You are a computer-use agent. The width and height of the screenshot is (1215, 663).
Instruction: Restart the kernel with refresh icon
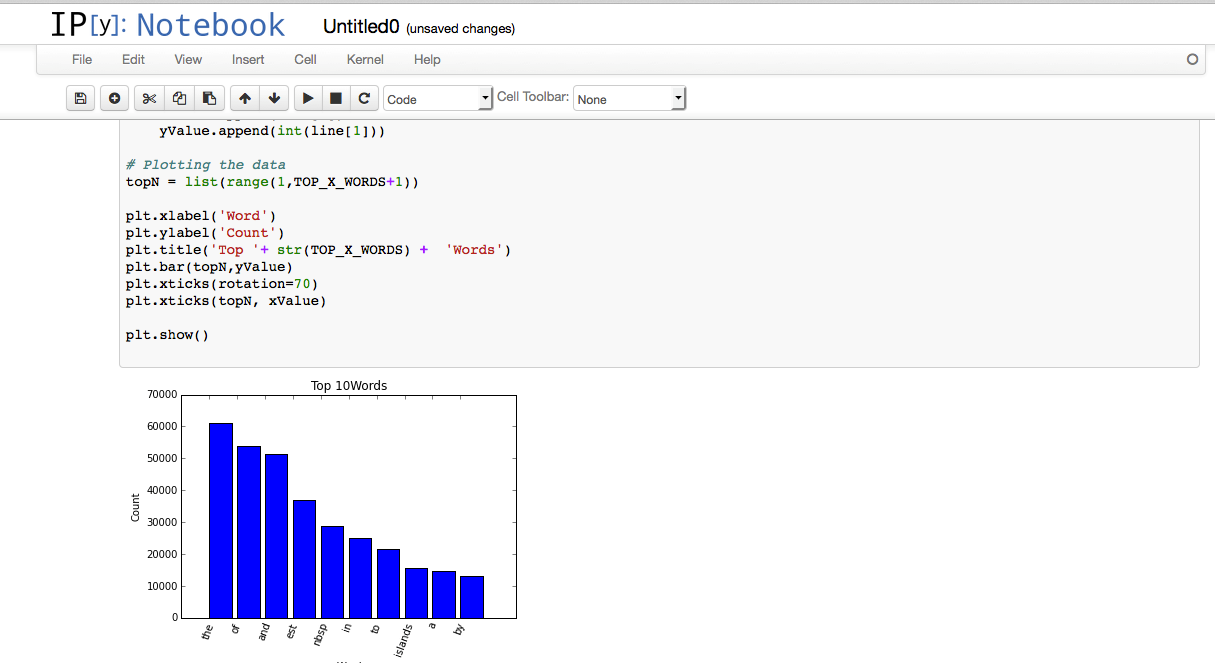click(x=364, y=97)
